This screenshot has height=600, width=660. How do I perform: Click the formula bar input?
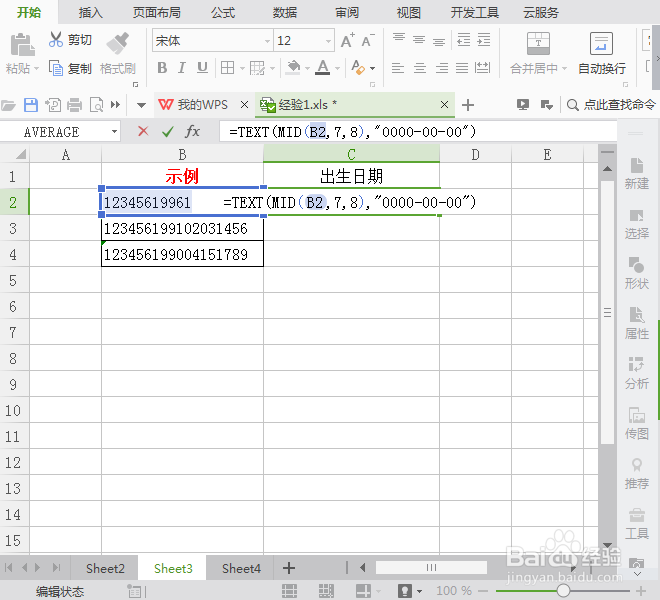(418, 132)
